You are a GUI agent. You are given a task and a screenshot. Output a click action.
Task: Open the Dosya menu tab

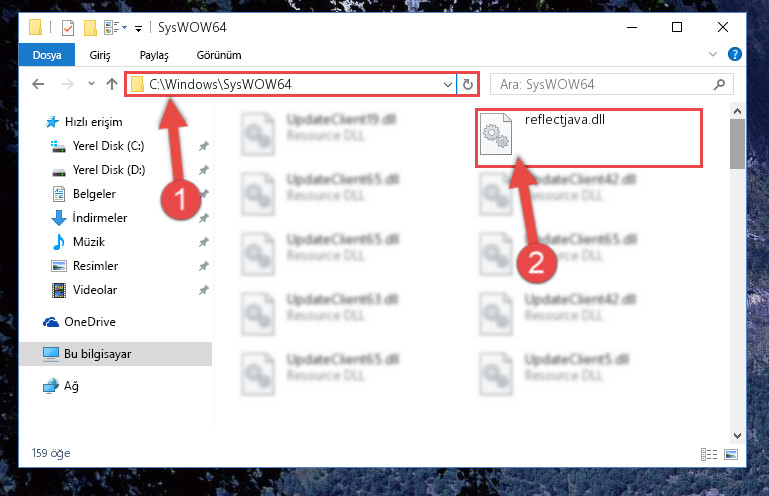point(47,55)
